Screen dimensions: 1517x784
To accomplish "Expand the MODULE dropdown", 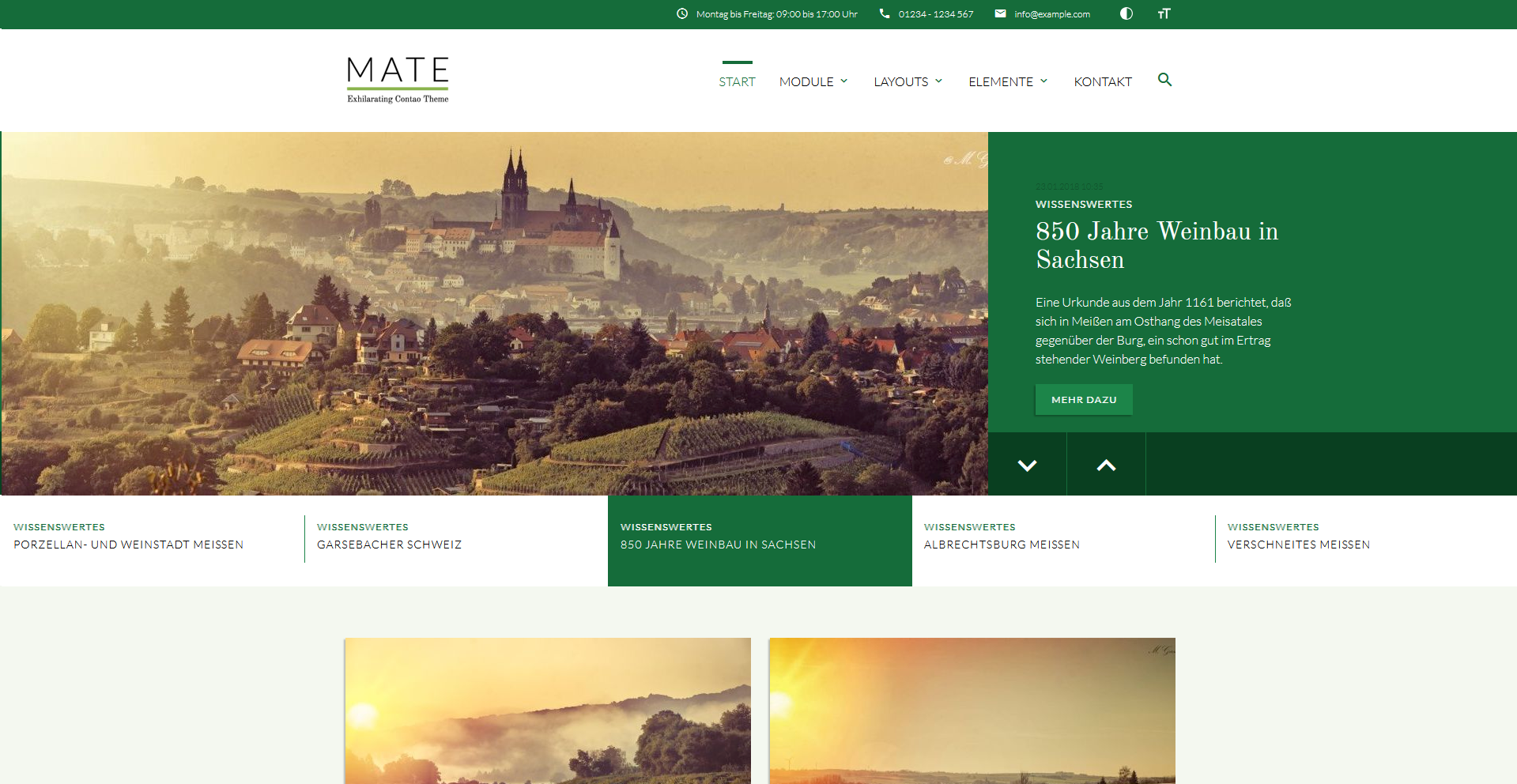I will (x=813, y=81).
